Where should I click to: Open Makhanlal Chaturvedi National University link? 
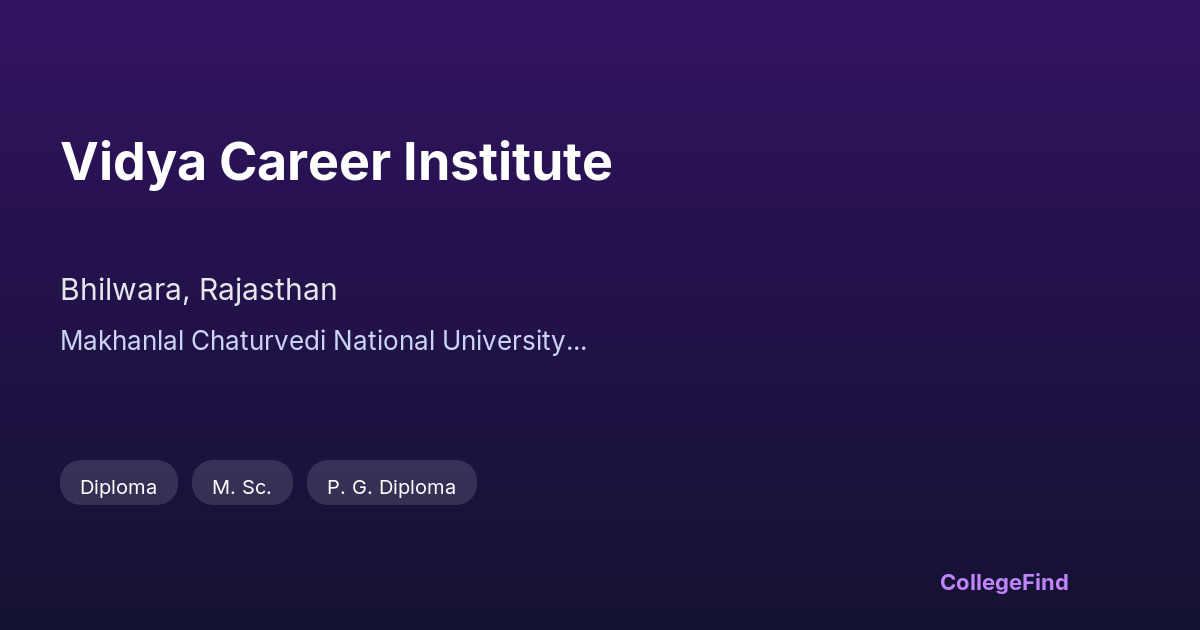pyautogui.click(x=322, y=341)
